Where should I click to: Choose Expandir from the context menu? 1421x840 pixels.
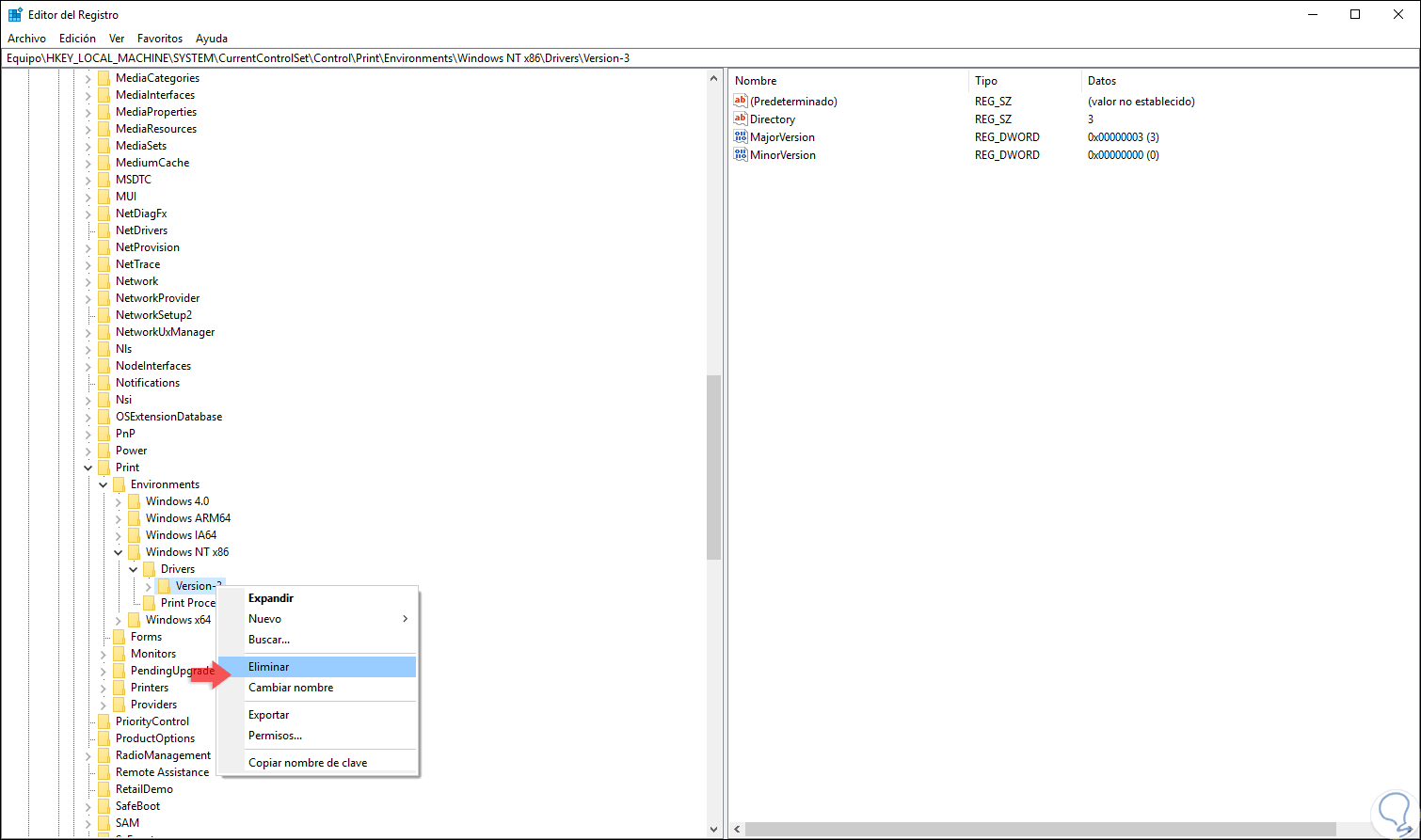317,598
